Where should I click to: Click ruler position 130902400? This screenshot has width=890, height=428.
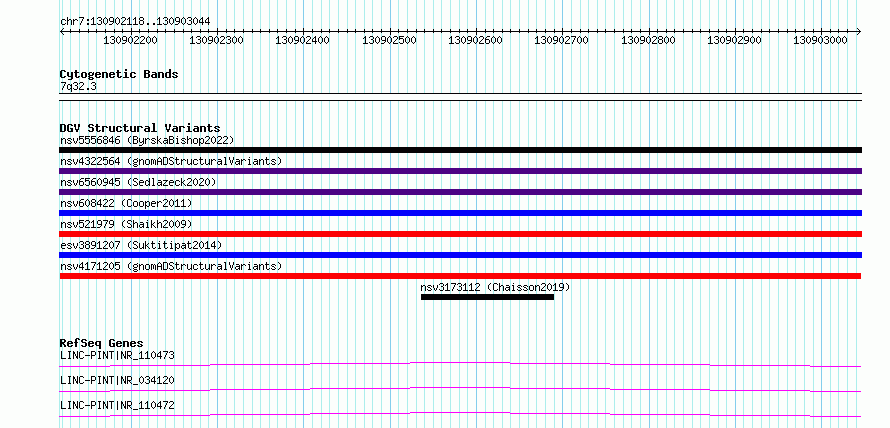[x=302, y=40]
